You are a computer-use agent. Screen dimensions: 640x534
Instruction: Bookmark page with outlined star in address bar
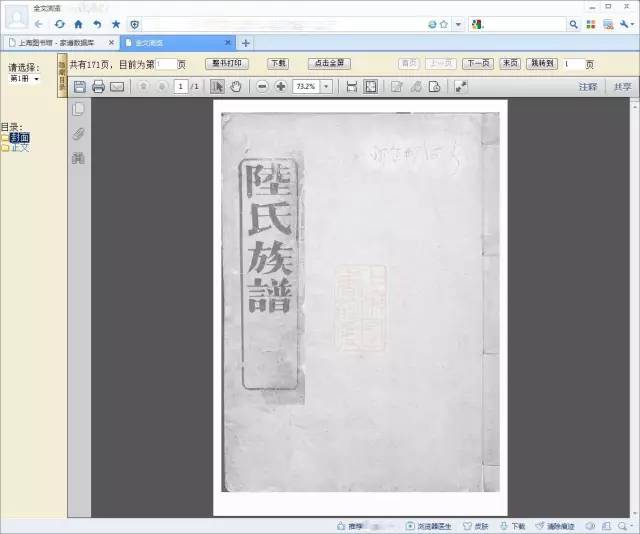[x=444, y=24]
